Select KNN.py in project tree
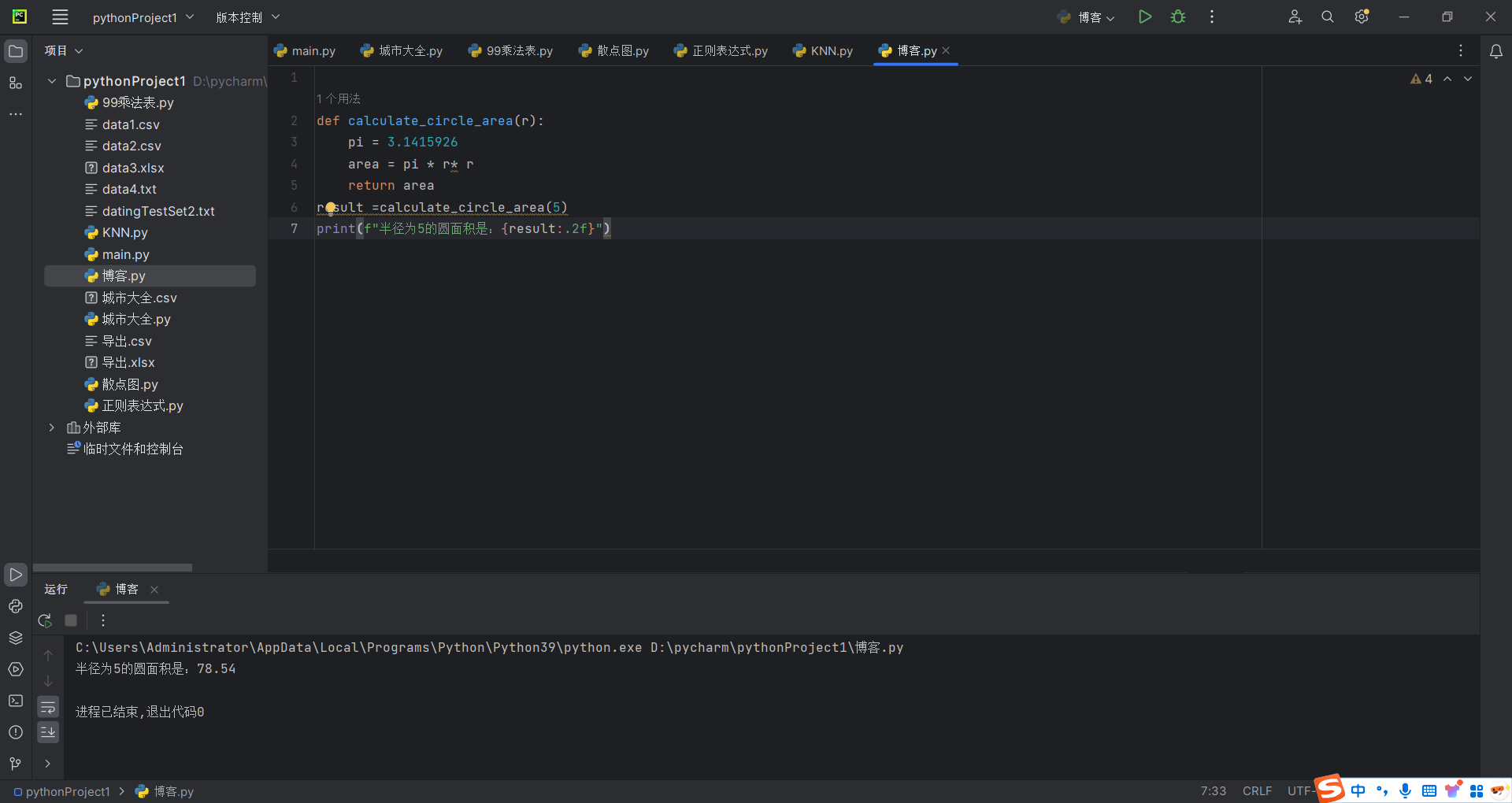 pos(124,232)
